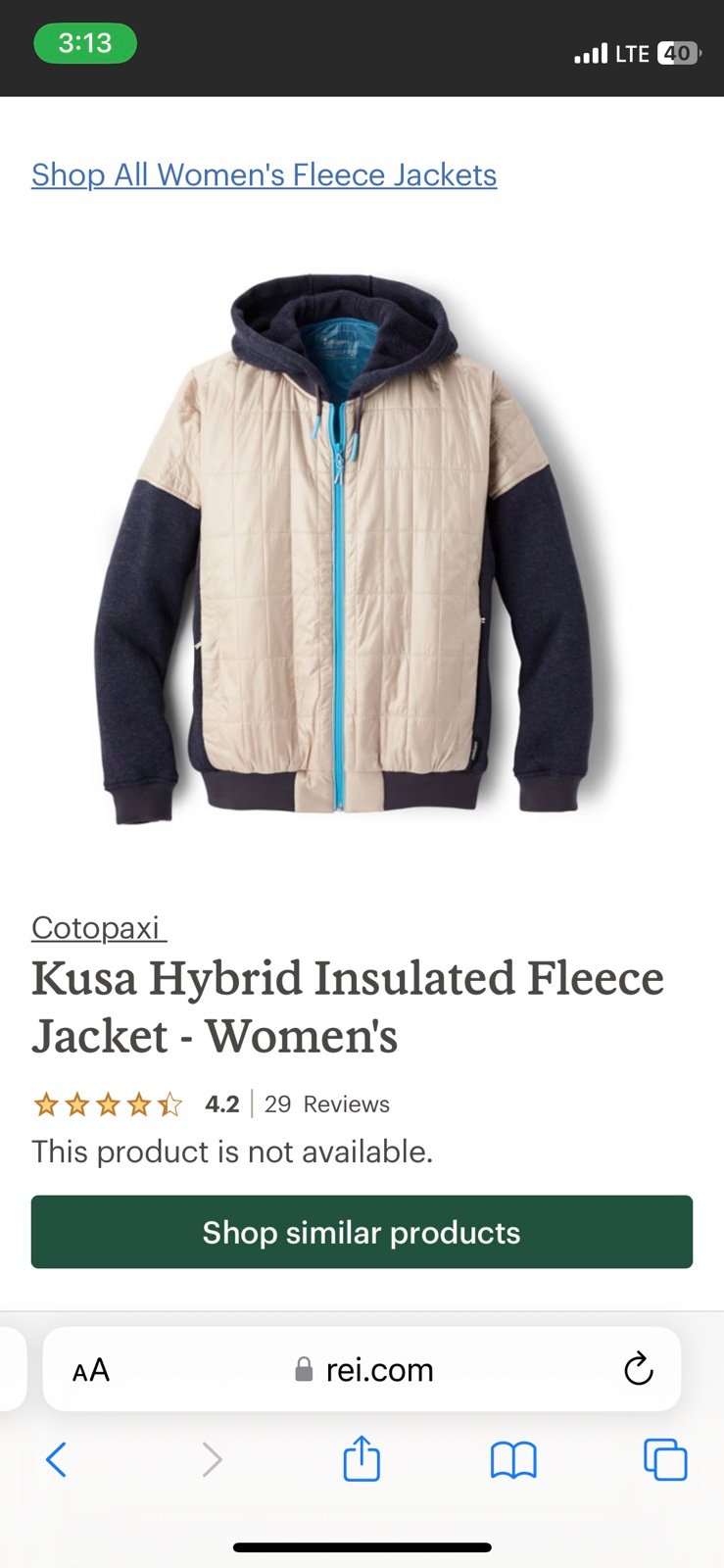Open Safari bookmarks book icon
Screen dimensions: 724x1568
click(x=513, y=1460)
